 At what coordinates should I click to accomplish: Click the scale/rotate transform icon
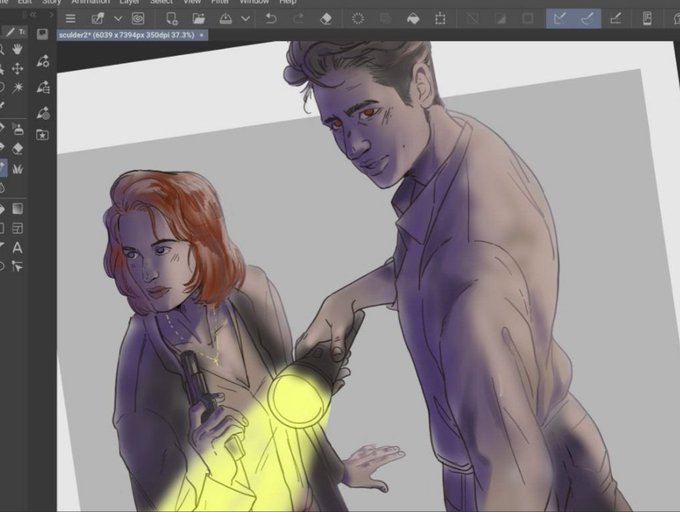tap(440, 19)
